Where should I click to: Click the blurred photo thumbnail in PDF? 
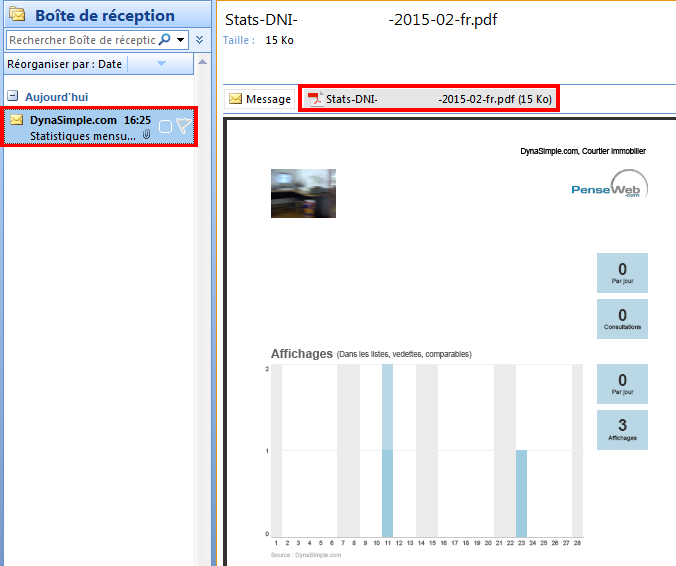[x=303, y=193]
